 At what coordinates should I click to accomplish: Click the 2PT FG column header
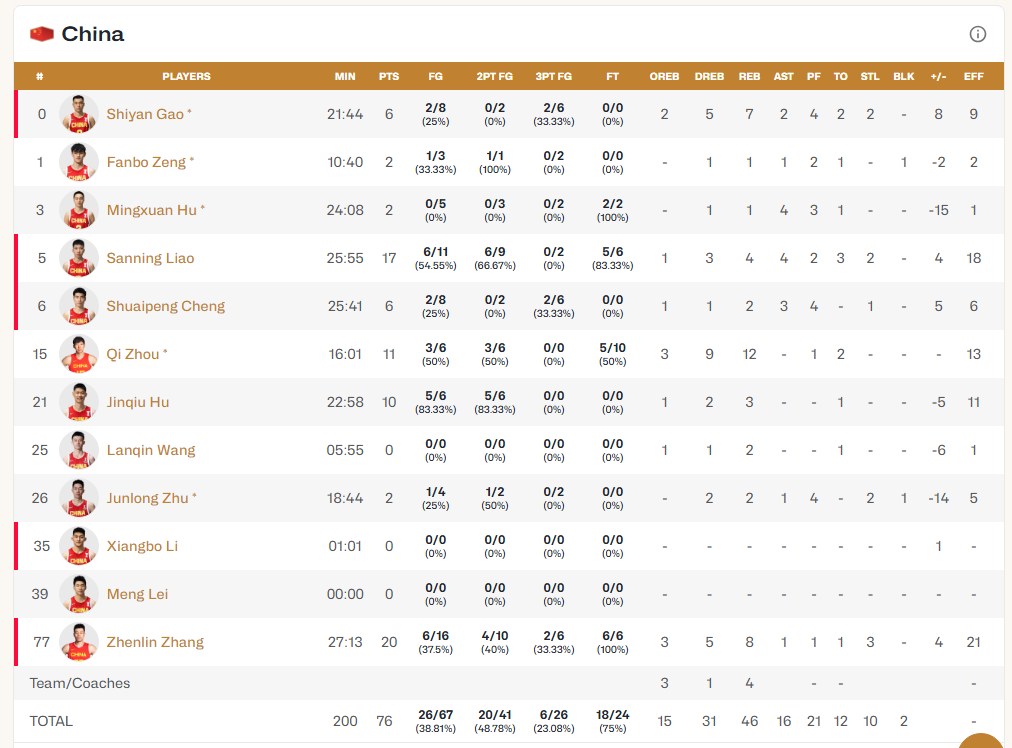coord(495,76)
